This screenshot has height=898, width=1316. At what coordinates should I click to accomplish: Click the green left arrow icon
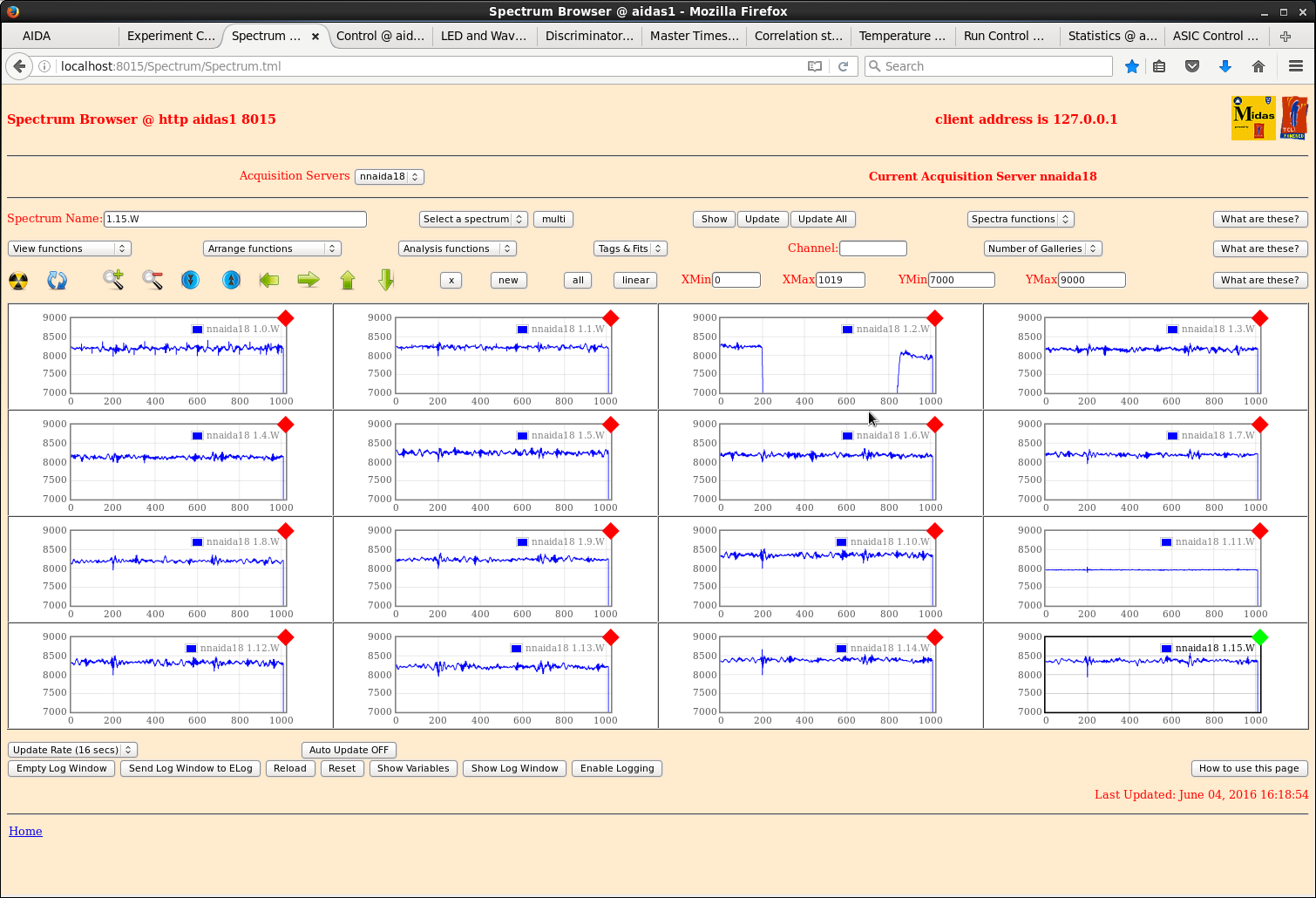tap(269, 280)
